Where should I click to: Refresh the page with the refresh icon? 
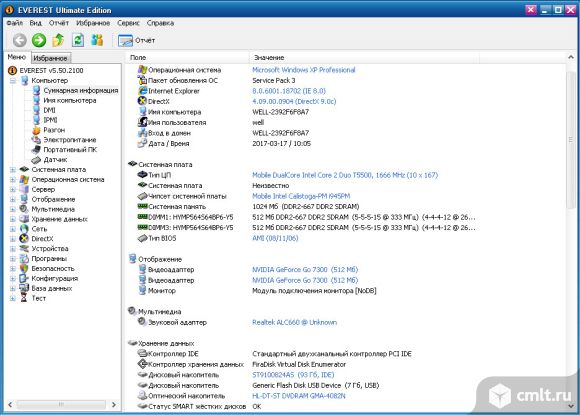point(78,40)
